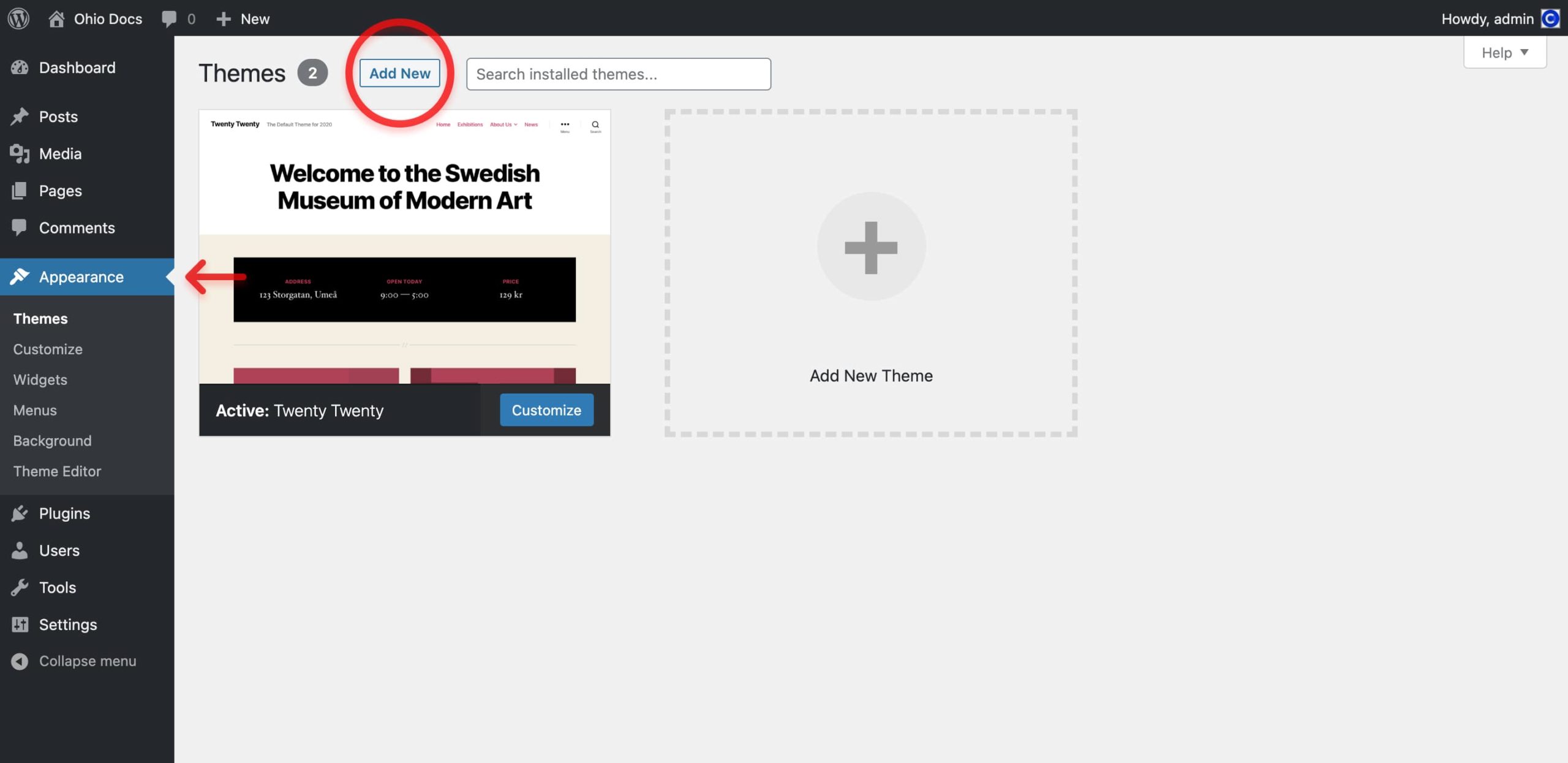The height and width of the screenshot is (763, 1568).
Task: Select the Appearance menu
Action: coord(87,276)
